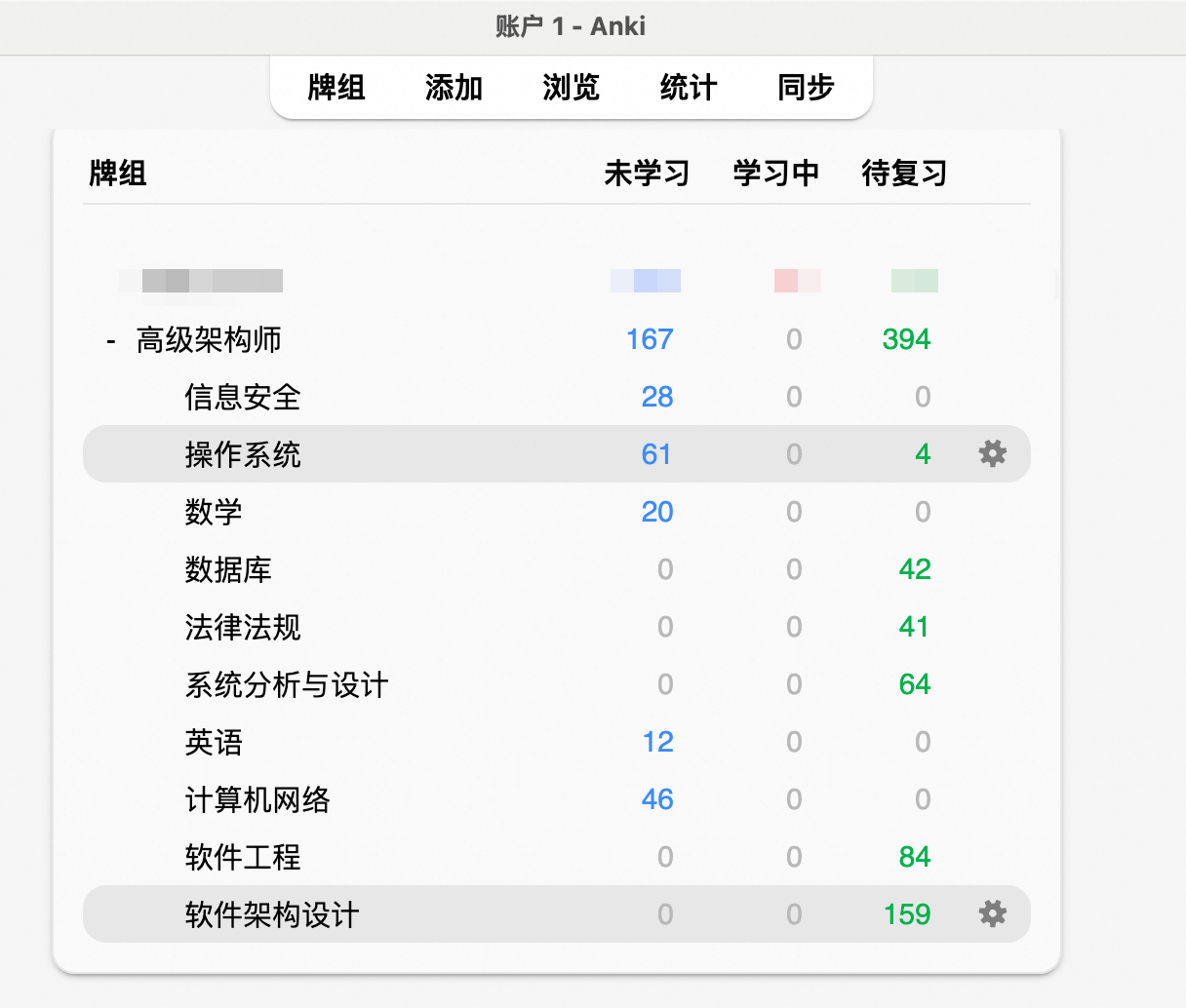Open the 数据库 deck
The image size is (1186, 1008).
[x=228, y=569]
